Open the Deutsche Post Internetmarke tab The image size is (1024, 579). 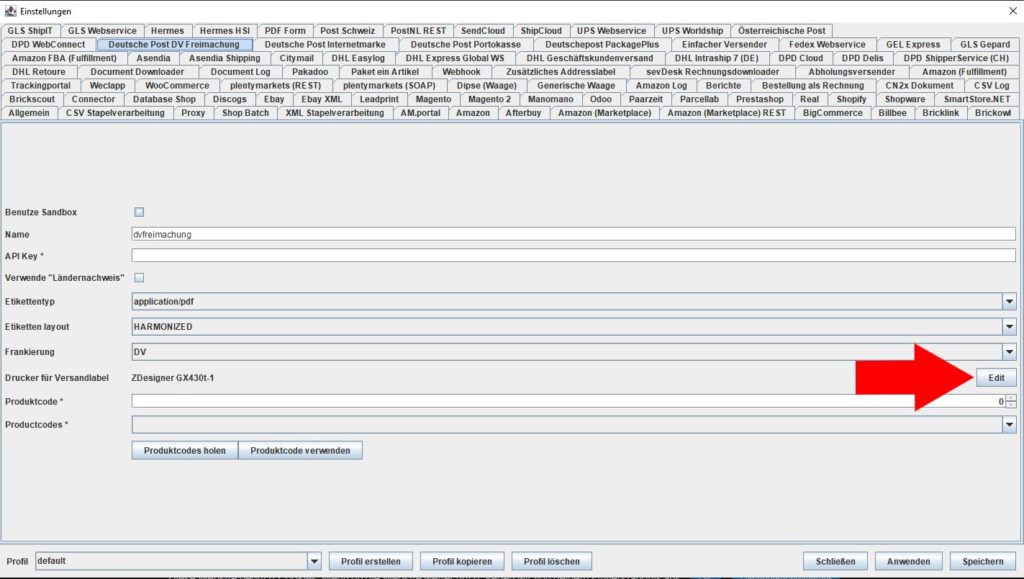pos(325,44)
